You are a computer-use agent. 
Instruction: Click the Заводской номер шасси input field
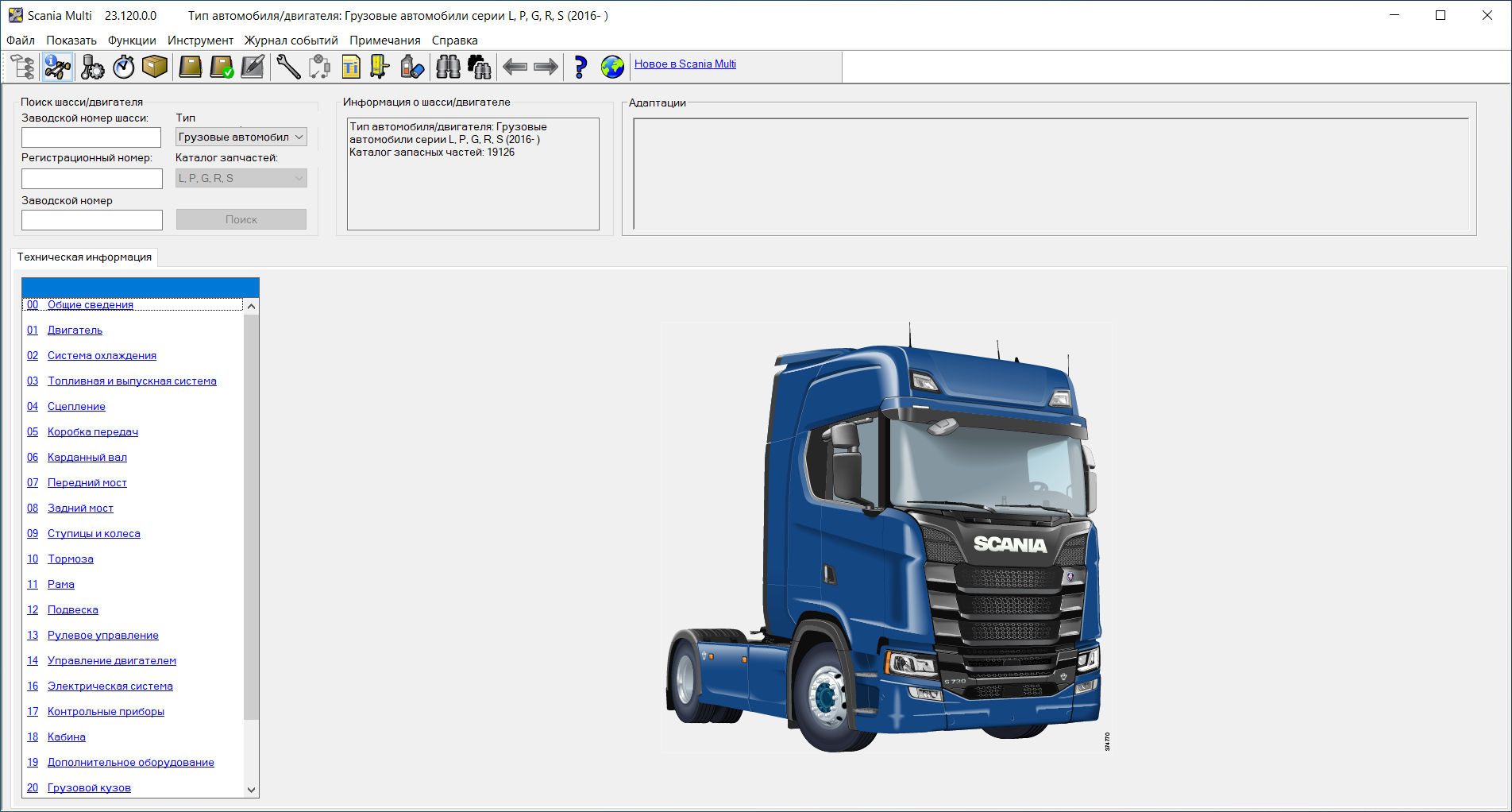click(x=91, y=137)
